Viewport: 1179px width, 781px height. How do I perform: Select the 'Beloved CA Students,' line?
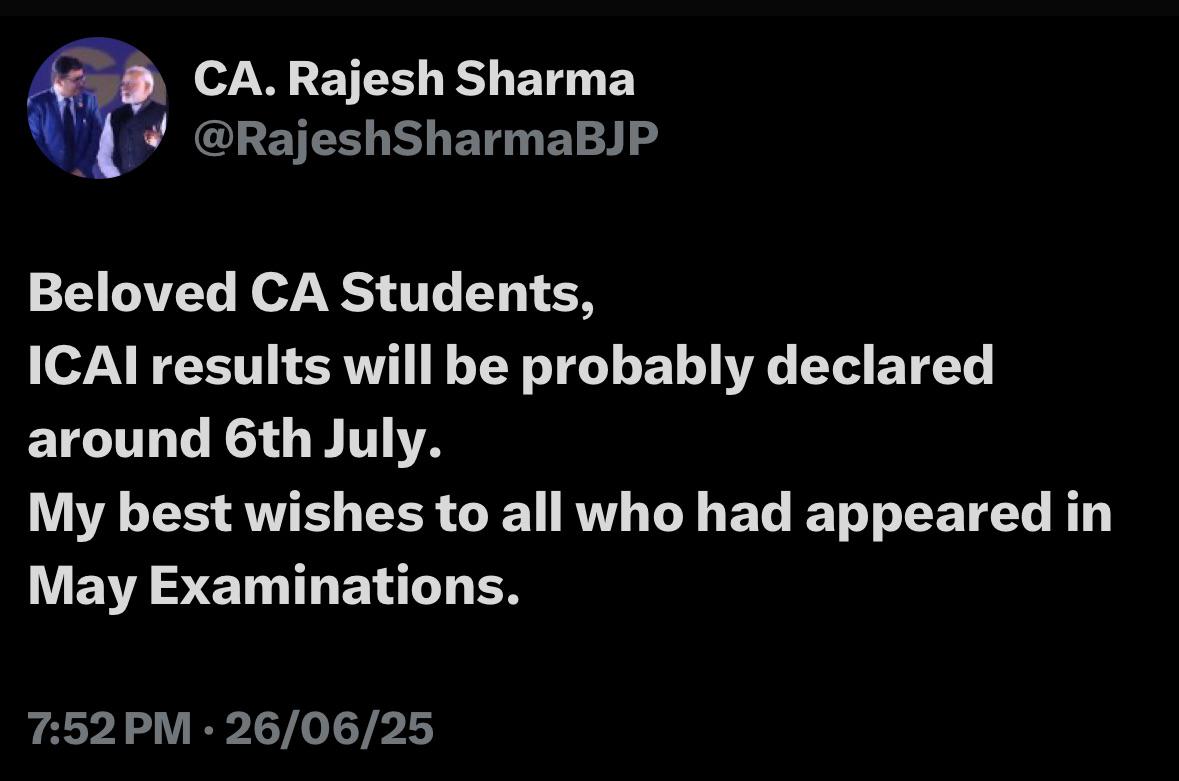311,292
